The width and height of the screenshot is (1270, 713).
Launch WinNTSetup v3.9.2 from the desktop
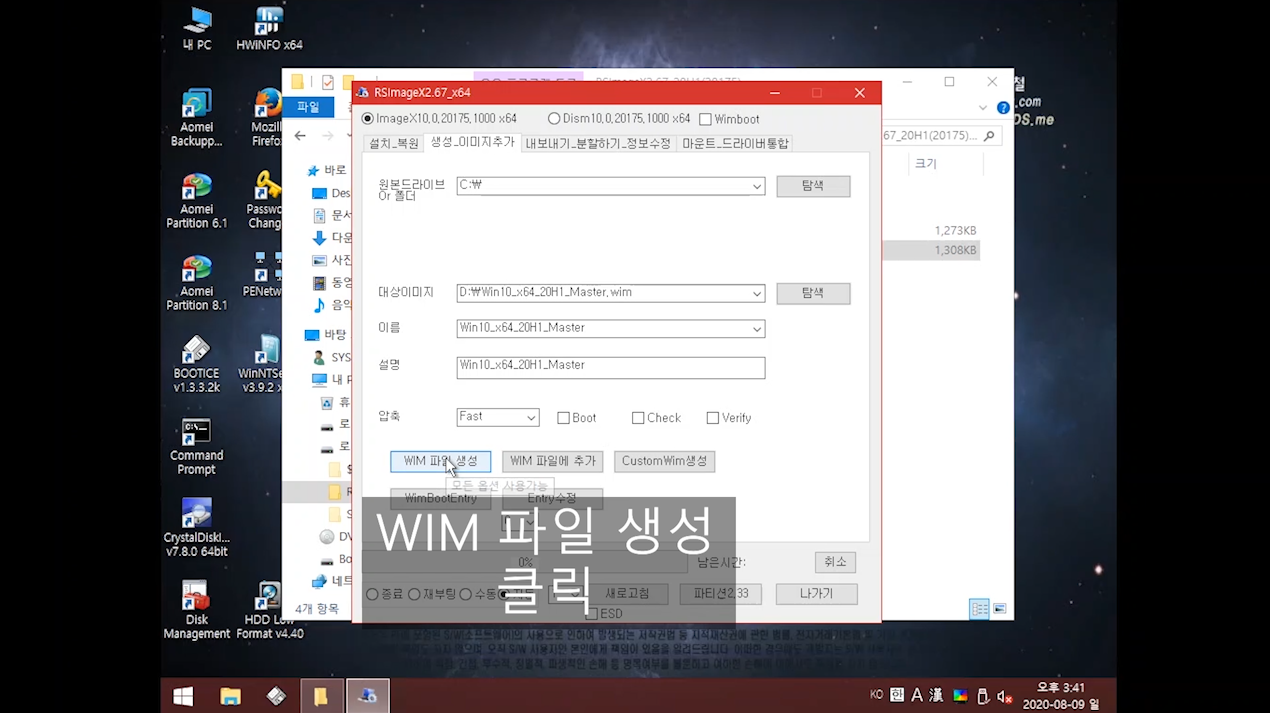coord(261,364)
